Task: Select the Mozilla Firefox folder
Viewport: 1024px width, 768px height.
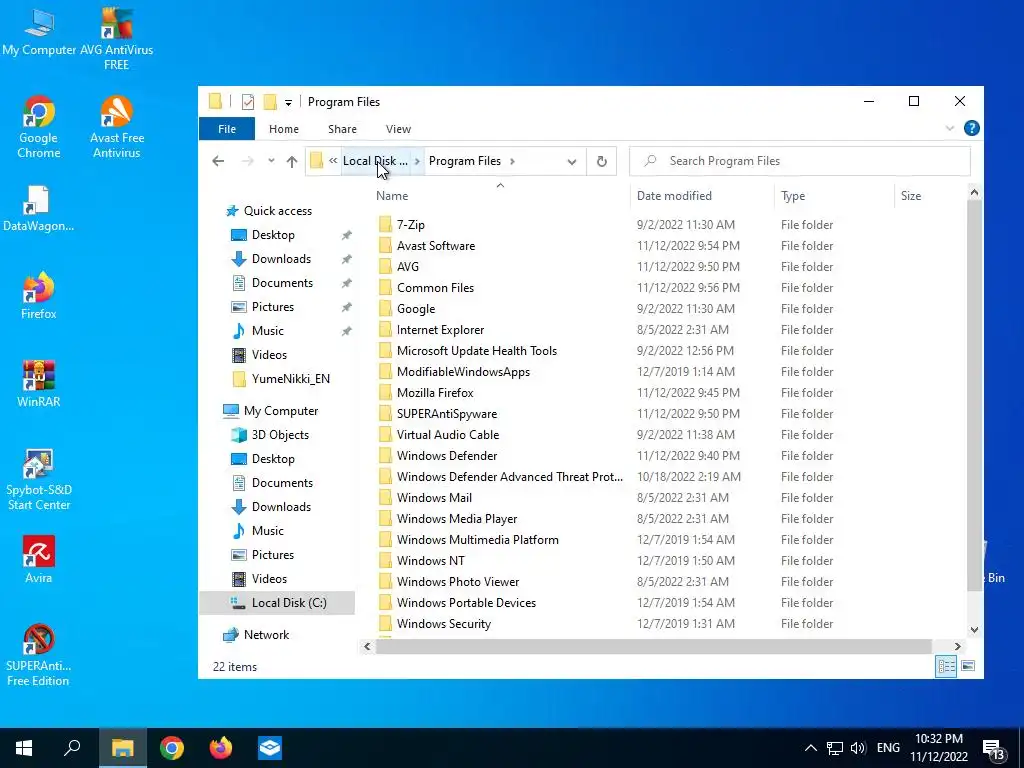Action: (x=435, y=392)
